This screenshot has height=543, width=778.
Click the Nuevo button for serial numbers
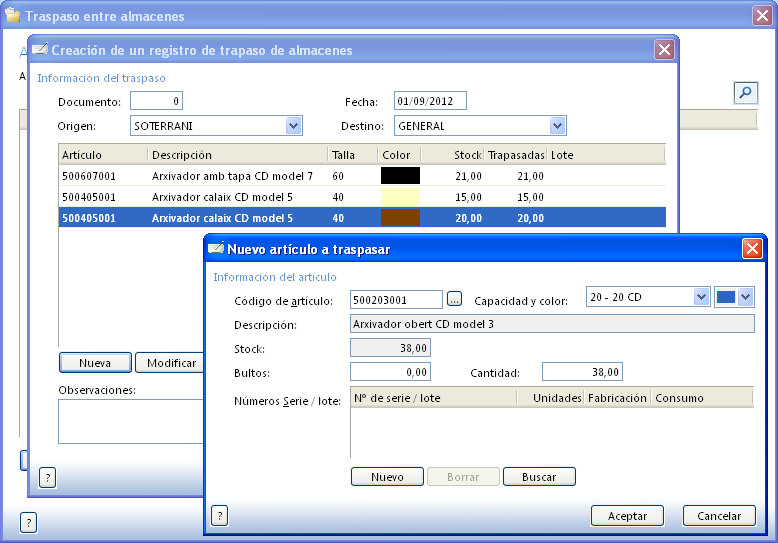tap(387, 477)
